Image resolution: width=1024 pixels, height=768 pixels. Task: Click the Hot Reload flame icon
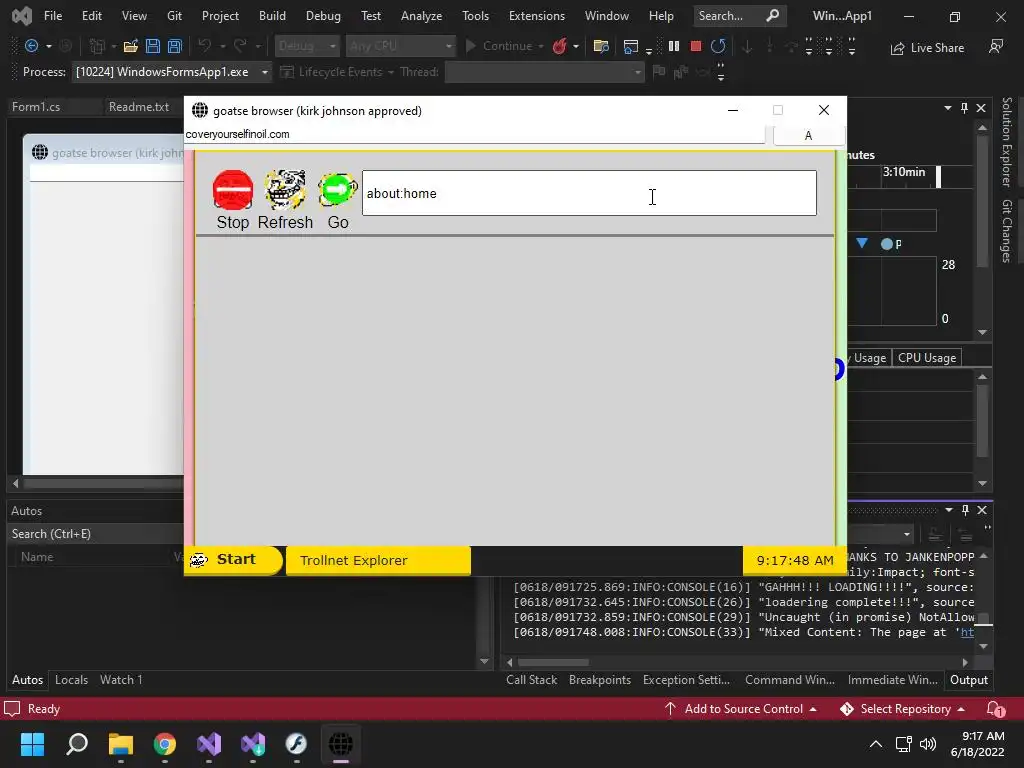(x=560, y=46)
